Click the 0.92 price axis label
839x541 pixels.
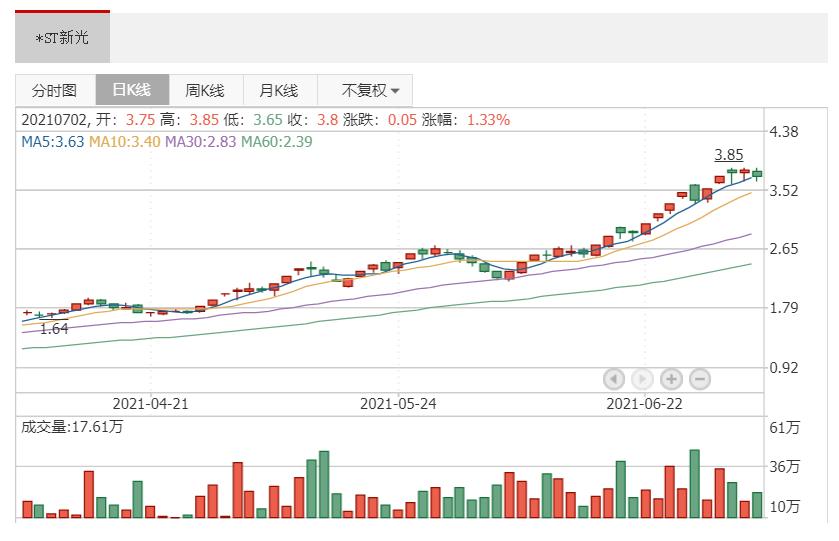(x=783, y=368)
